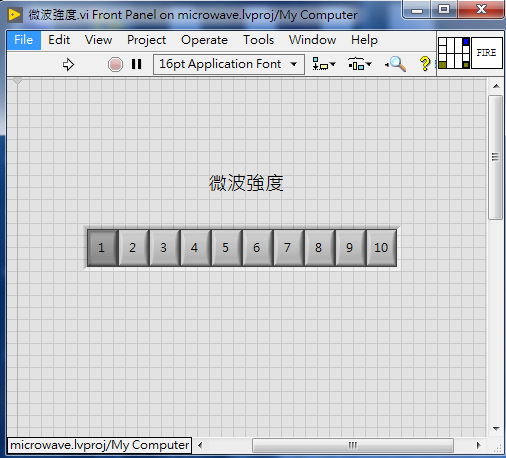Click the scroll up arrow

point(496,86)
